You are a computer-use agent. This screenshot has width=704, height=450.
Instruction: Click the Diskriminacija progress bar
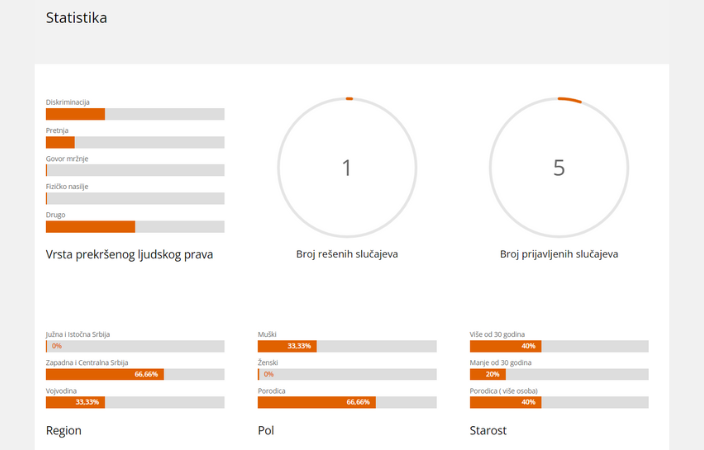point(135,114)
